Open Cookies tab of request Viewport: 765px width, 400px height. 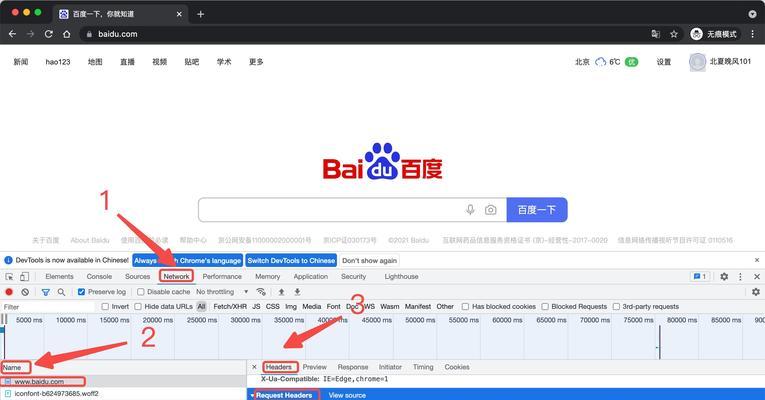tap(457, 367)
